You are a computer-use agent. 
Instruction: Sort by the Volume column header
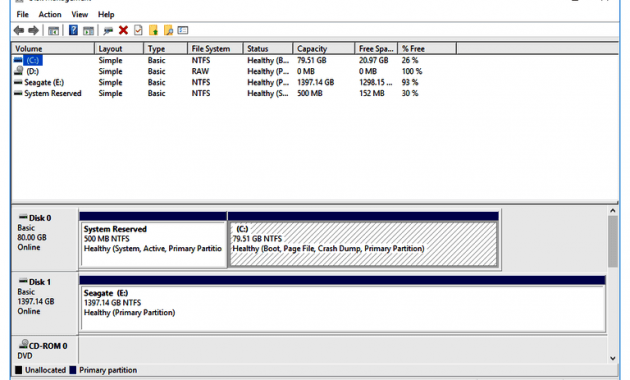tap(53, 49)
